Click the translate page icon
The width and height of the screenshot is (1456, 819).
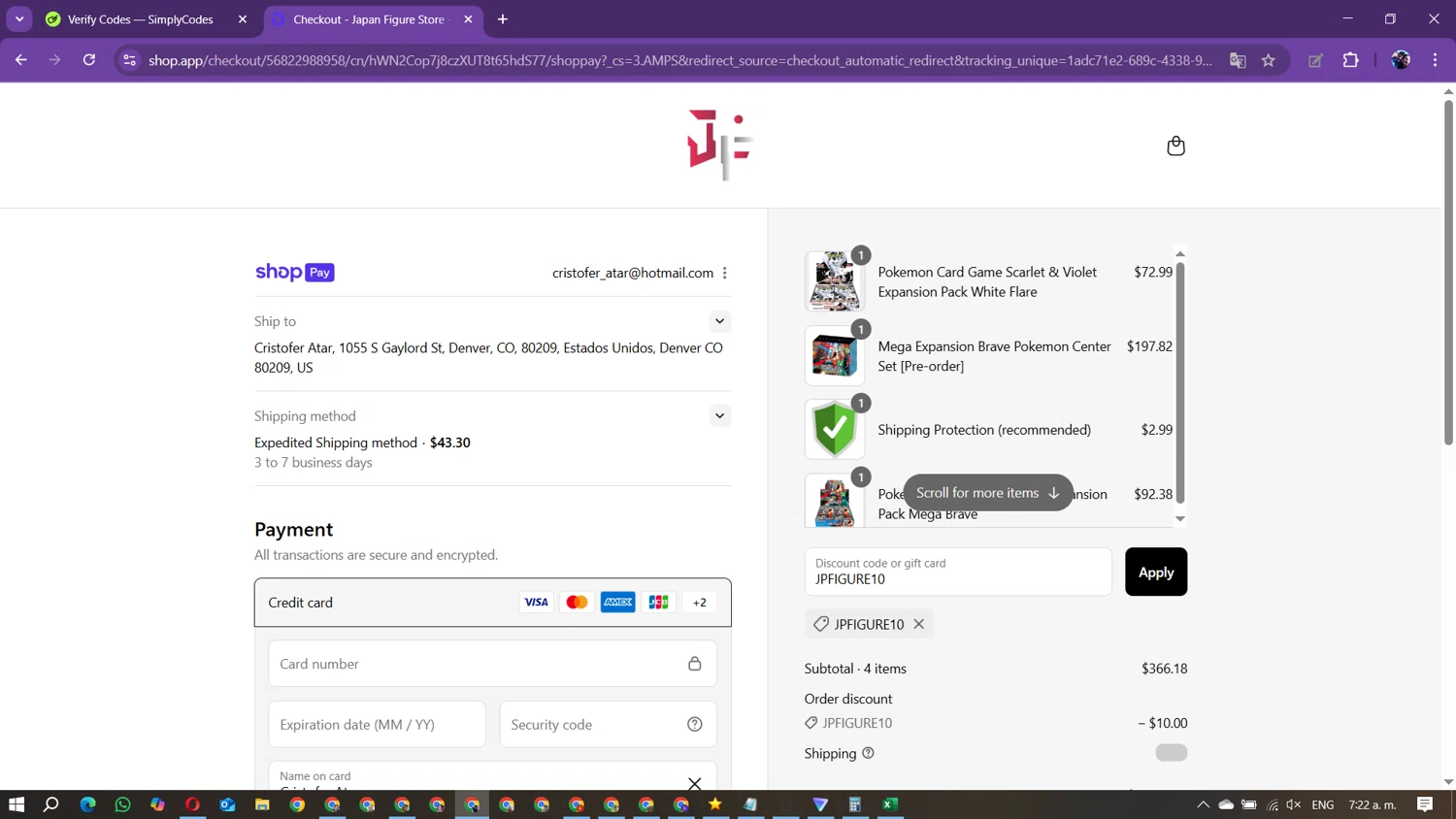coord(1238,60)
